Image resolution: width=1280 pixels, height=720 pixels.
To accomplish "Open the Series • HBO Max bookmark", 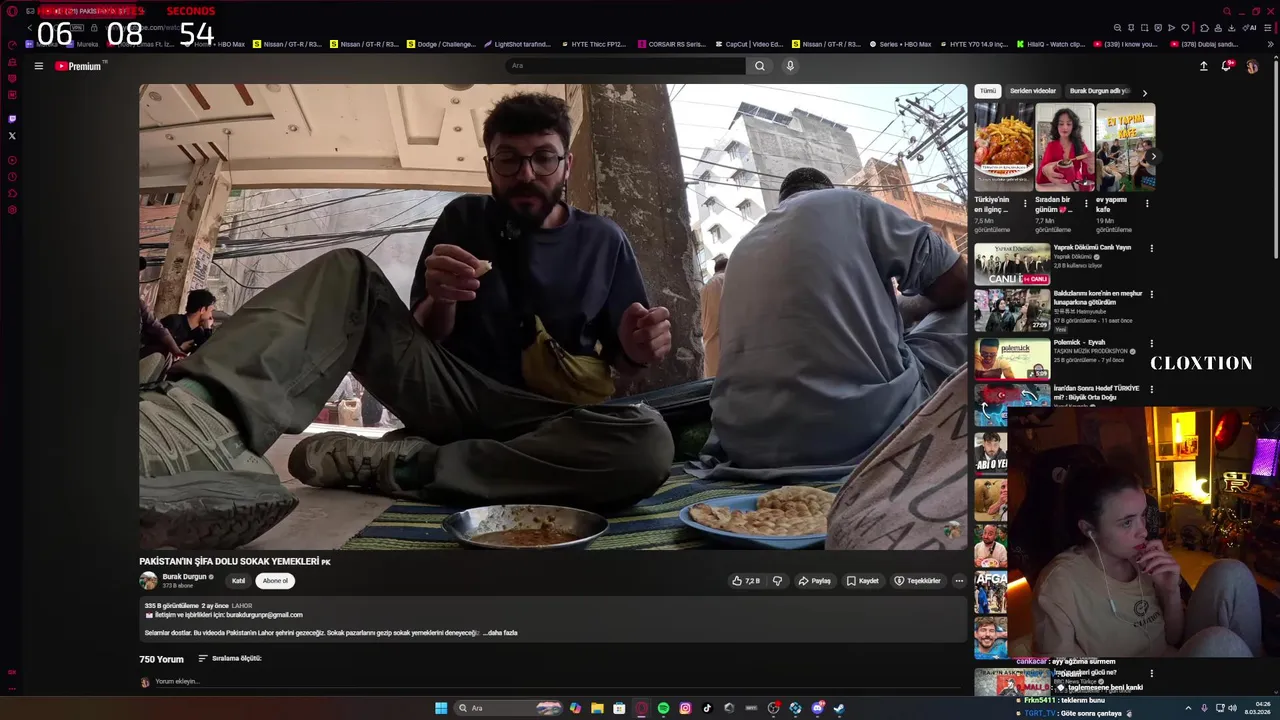I will (901, 44).
